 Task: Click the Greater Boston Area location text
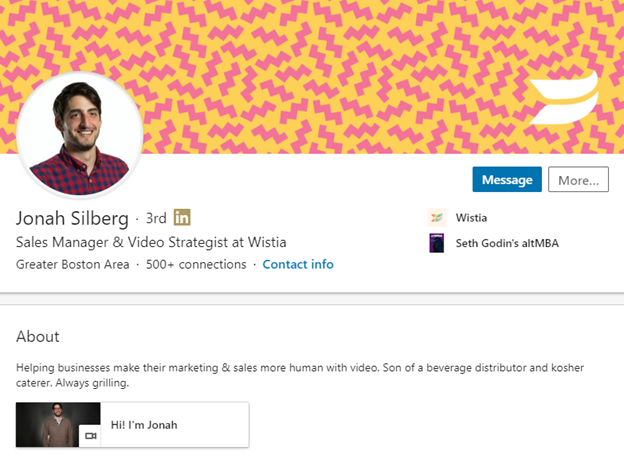[x=73, y=265]
